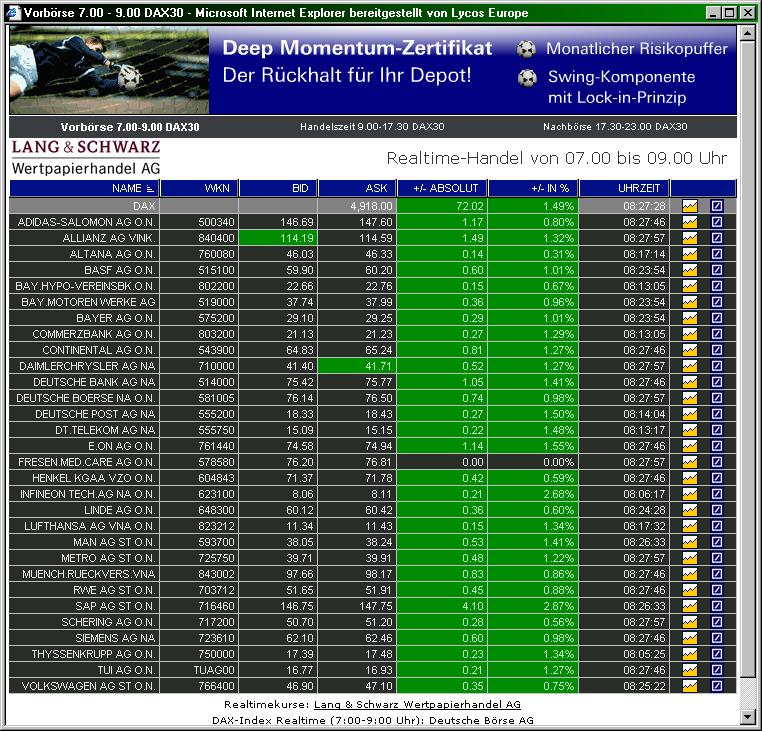Viewport: 762px width, 731px height.
Task: Click SCHERING AG O.N. name cell
Action: click(x=85, y=622)
